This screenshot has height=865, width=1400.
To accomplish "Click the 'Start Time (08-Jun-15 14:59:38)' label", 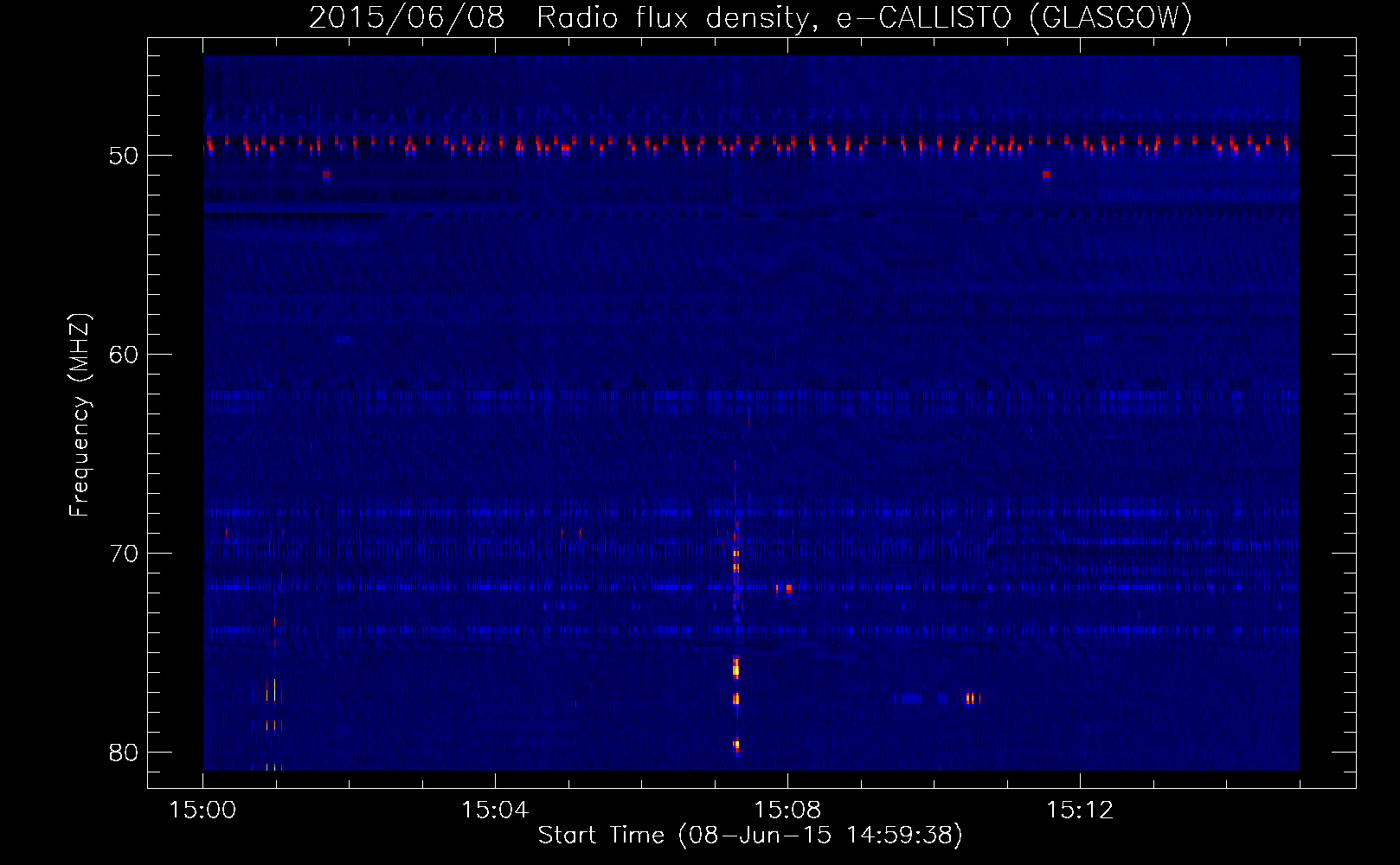I will click(750, 836).
